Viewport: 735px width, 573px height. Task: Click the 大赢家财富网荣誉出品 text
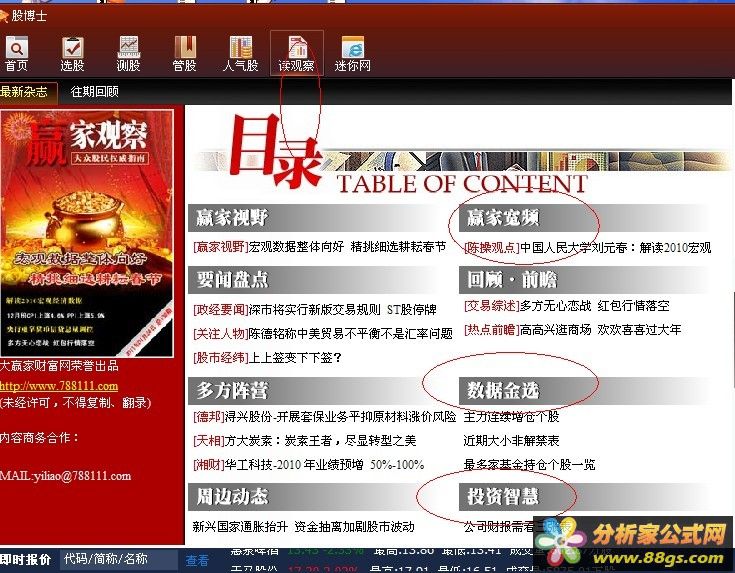pos(59,366)
